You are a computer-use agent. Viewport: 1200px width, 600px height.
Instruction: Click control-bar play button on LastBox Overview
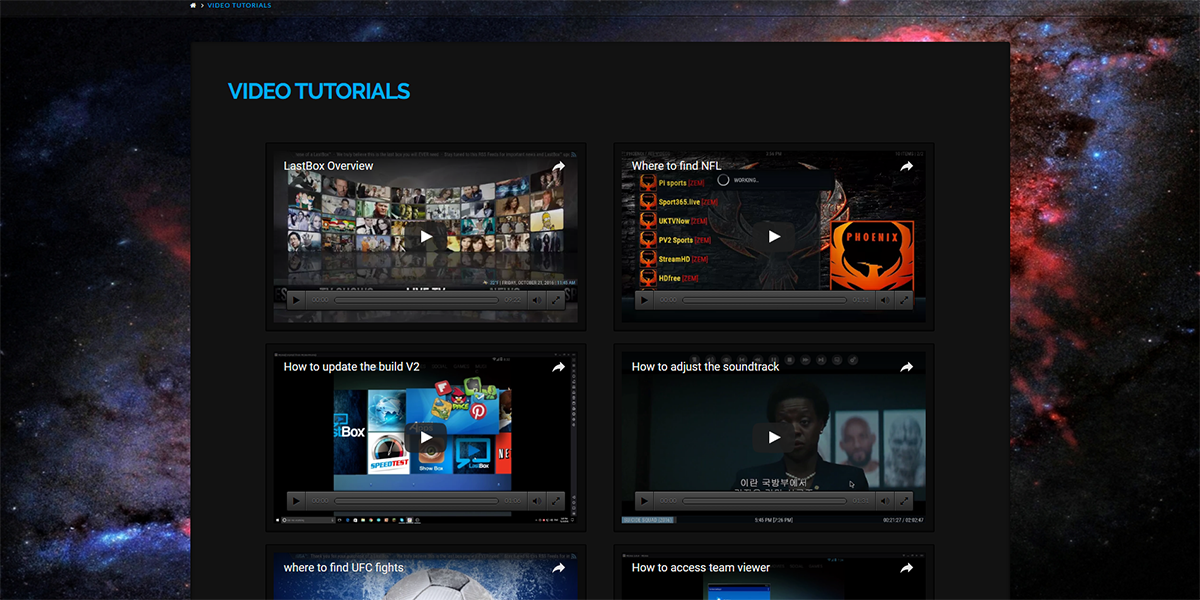tap(296, 299)
